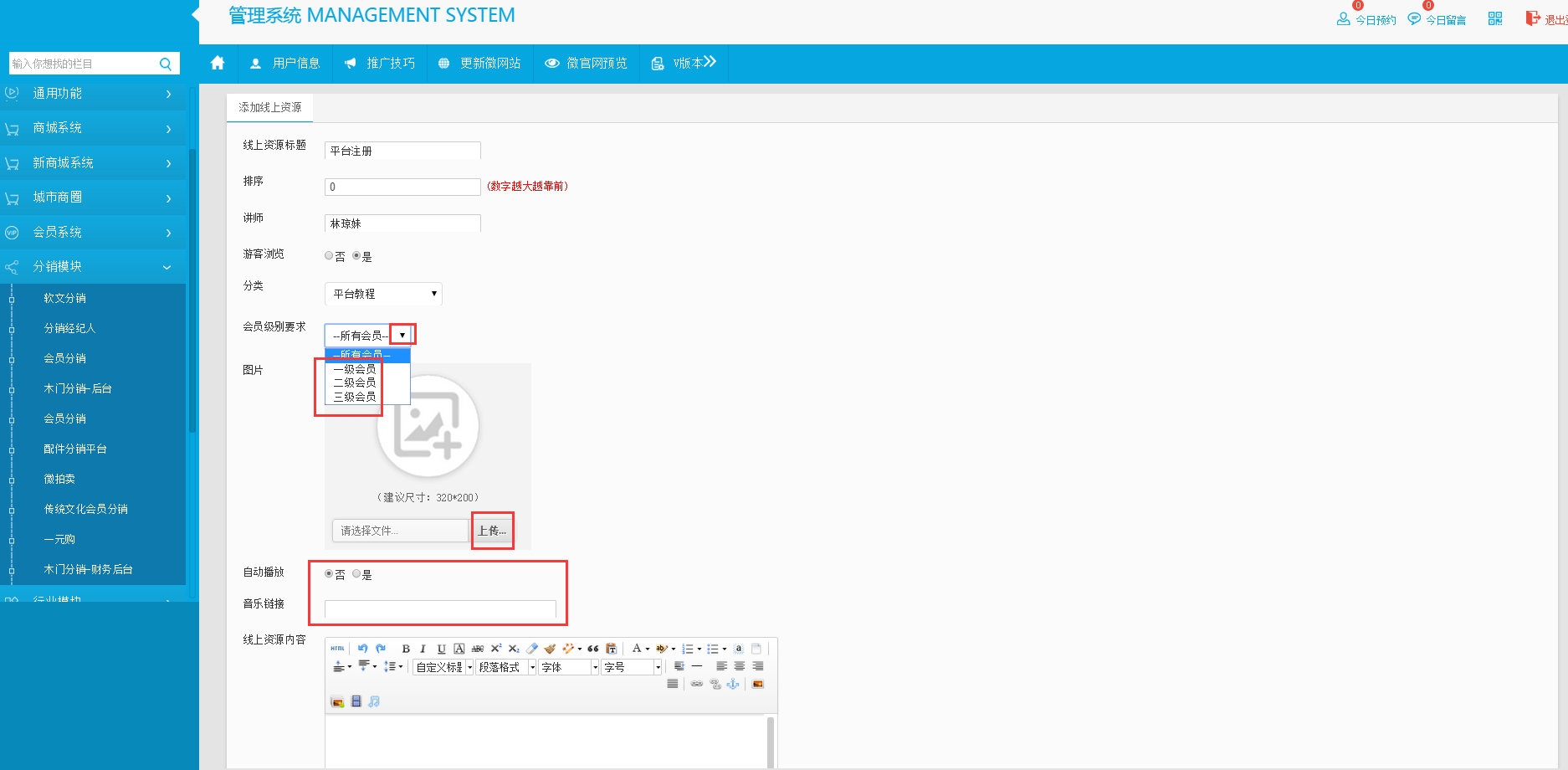Click the 线上资源标题 input field
The height and width of the screenshot is (770, 1568).
(402, 151)
